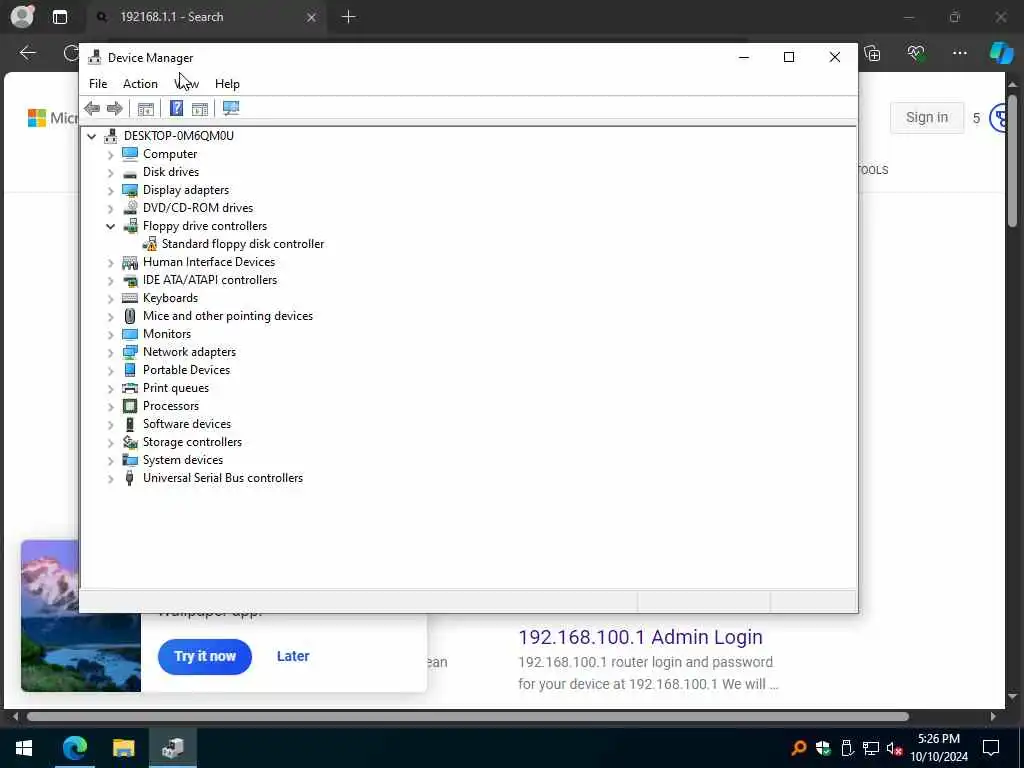
Task: Collapse the Floppy drive controllers chevron
Action: click(x=110, y=227)
